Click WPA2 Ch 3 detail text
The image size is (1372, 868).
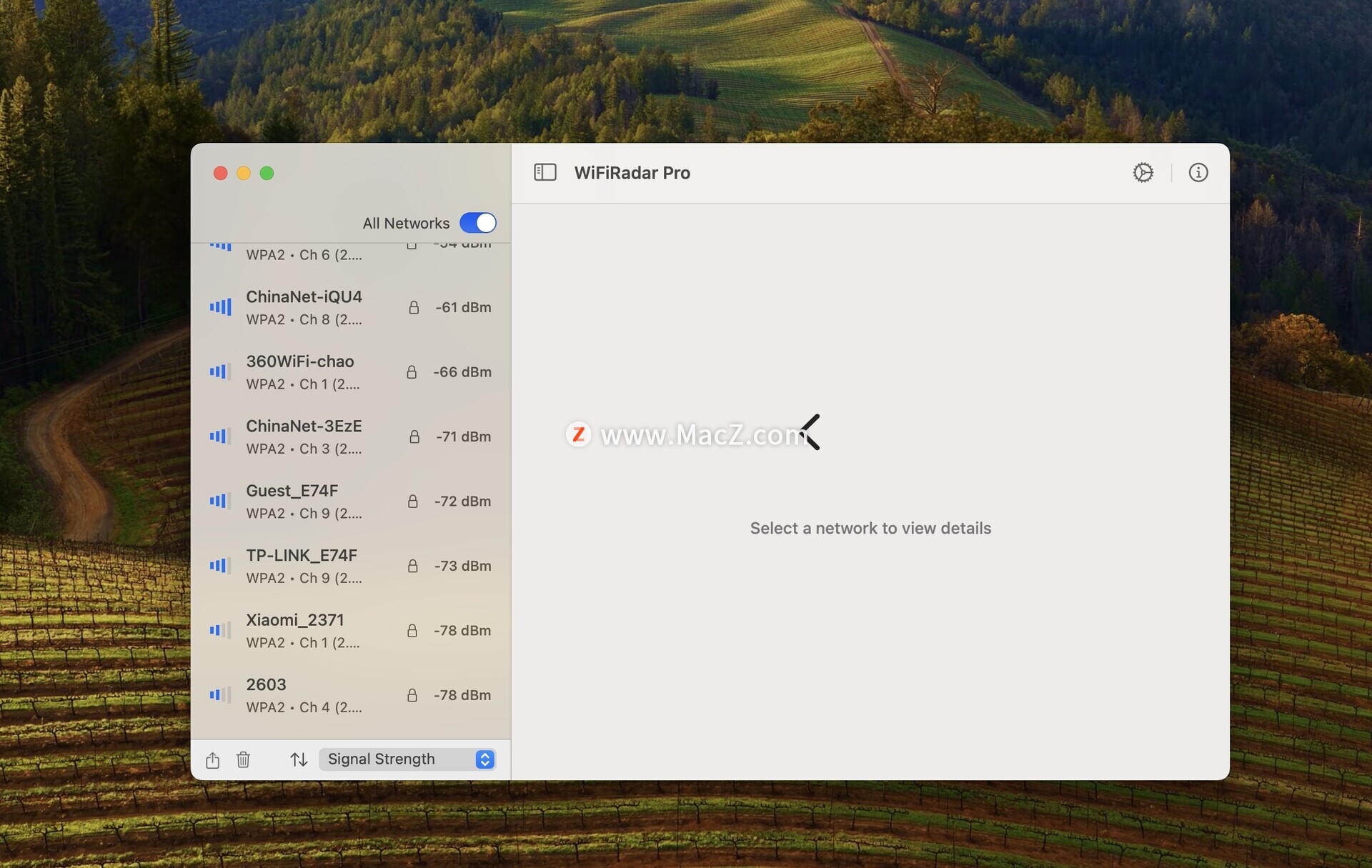click(304, 449)
